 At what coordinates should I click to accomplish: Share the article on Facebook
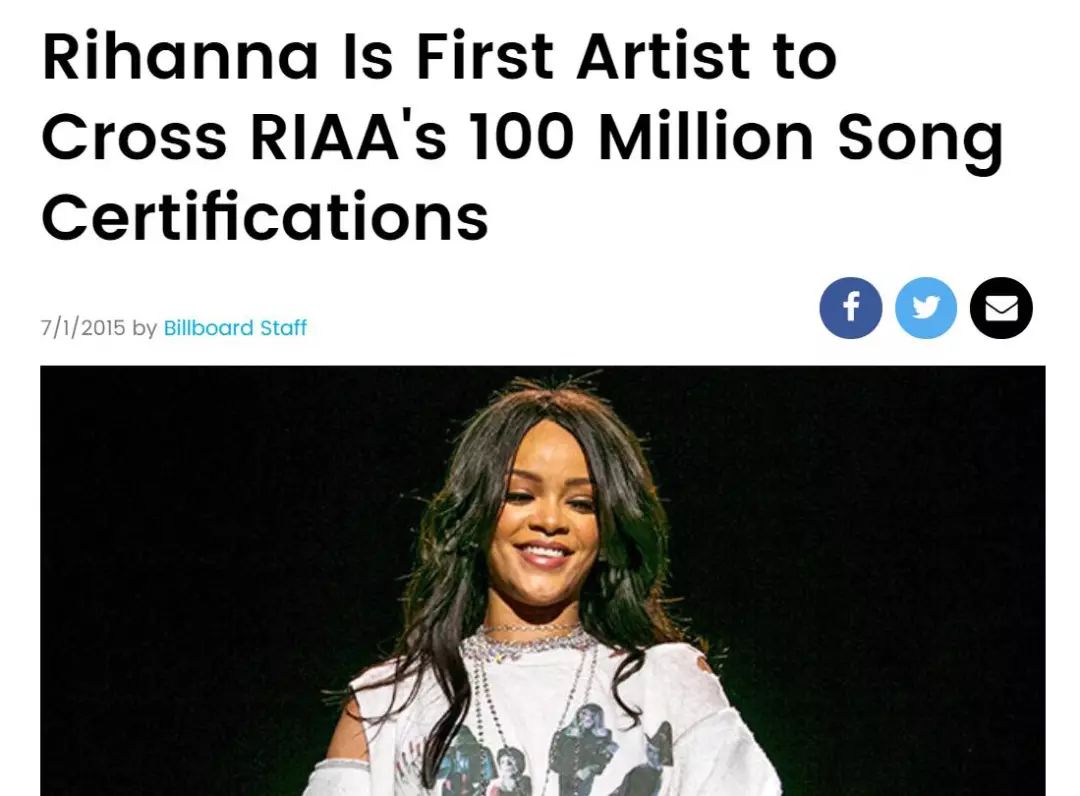850,308
